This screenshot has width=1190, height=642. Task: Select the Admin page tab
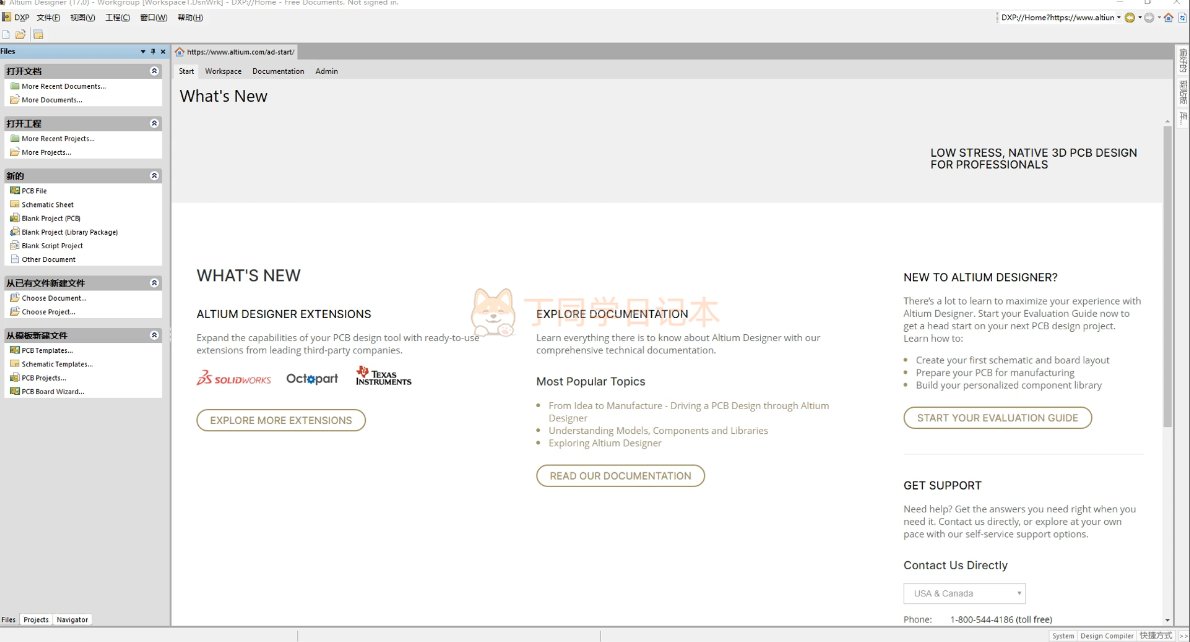326,71
